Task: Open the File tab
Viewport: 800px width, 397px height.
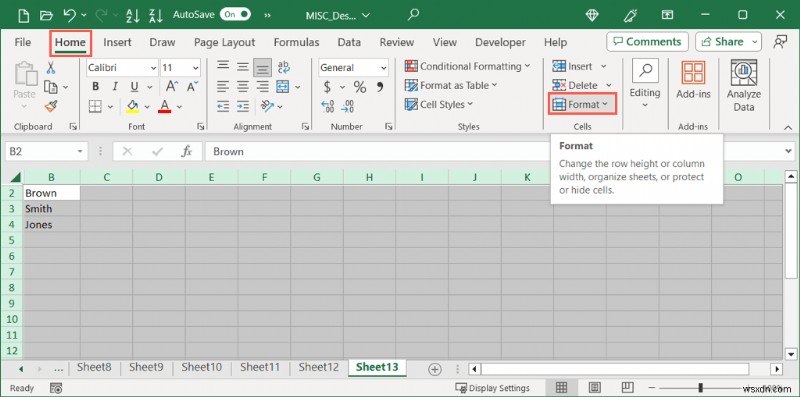Action: click(22, 42)
